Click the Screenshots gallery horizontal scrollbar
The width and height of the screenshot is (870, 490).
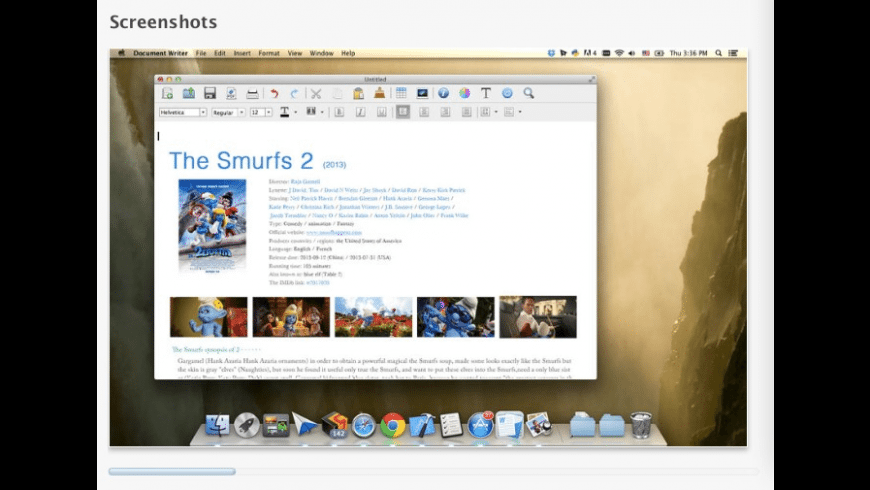(172, 472)
